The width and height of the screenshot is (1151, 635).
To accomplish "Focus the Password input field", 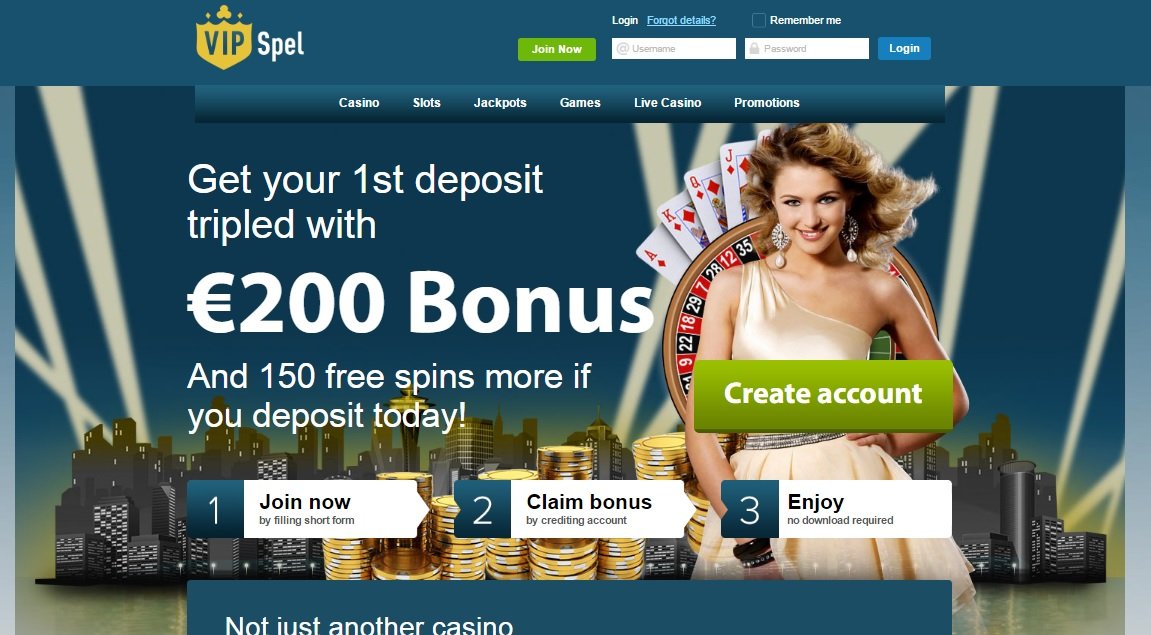I will pyautogui.click(x=807, y=48).
